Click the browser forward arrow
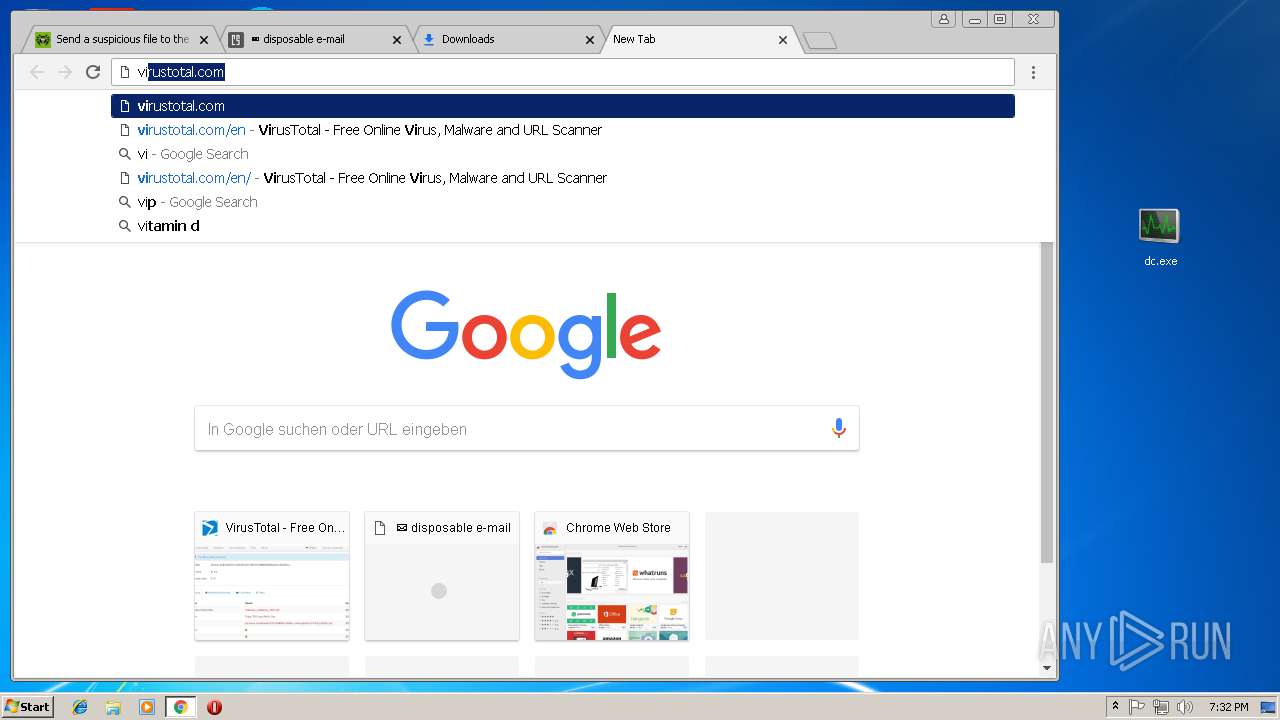This screenshot has width=1280, height=720. click(x=65, y=72)
